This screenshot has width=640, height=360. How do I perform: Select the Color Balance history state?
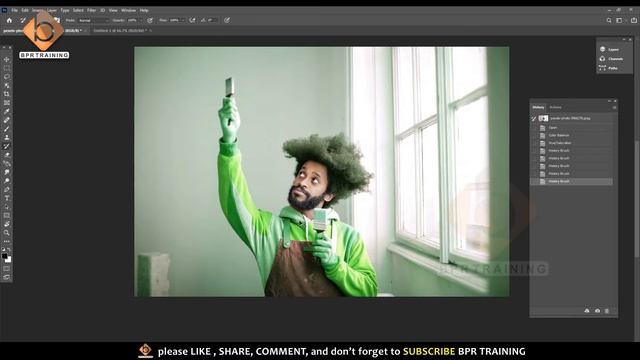tap(571, 135)
